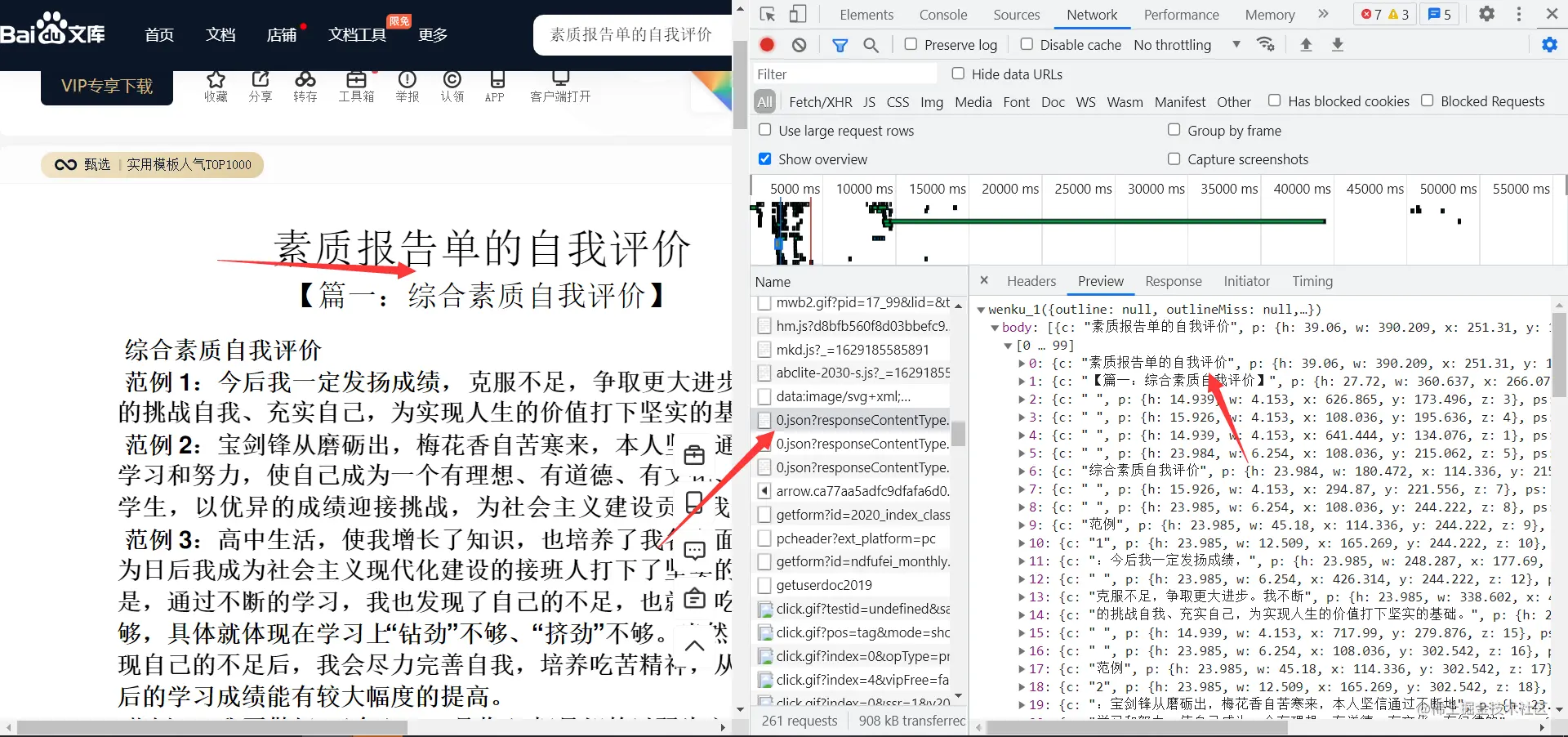
Task: Open the Headers tab of the request
Action: (x=1031, y=281)
